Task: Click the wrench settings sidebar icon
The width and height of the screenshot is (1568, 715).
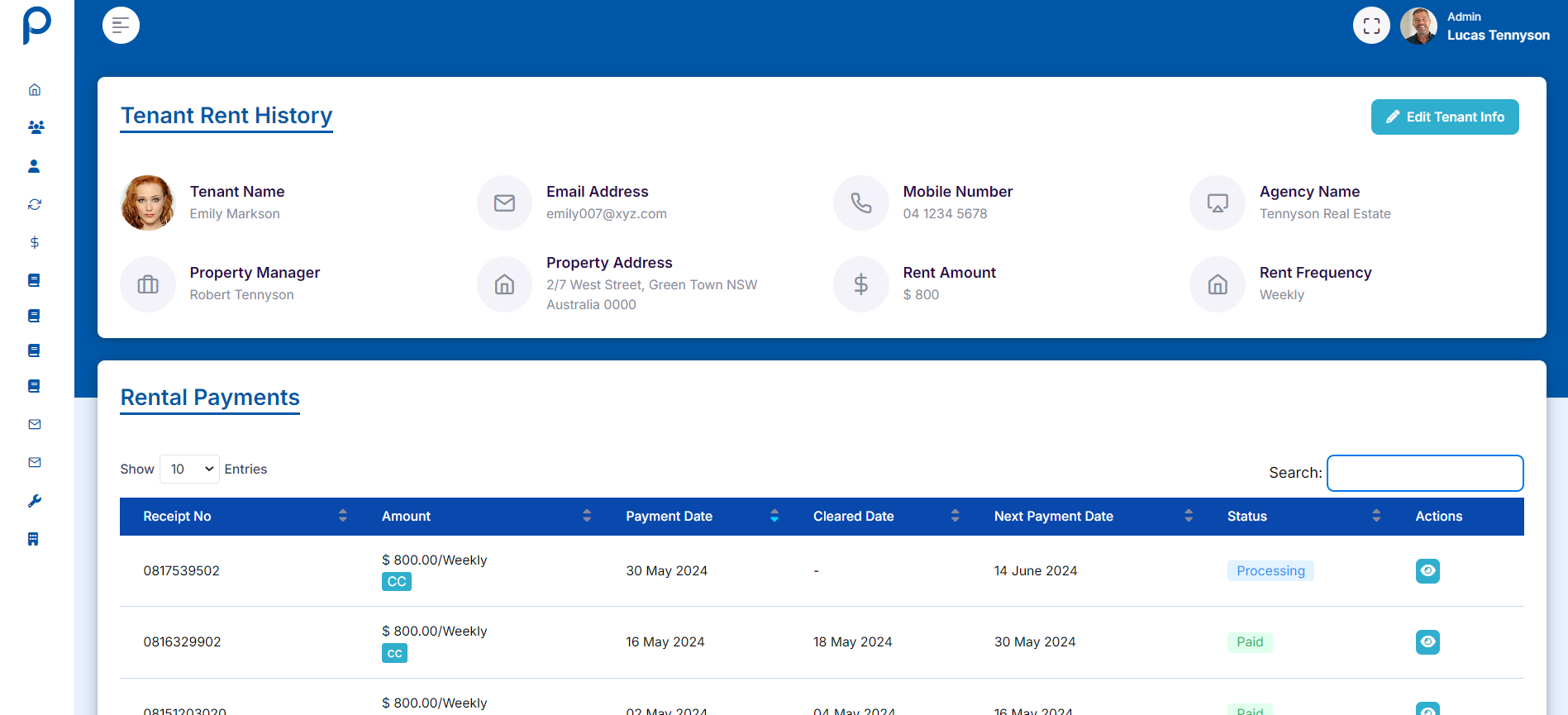Action: 35,501
